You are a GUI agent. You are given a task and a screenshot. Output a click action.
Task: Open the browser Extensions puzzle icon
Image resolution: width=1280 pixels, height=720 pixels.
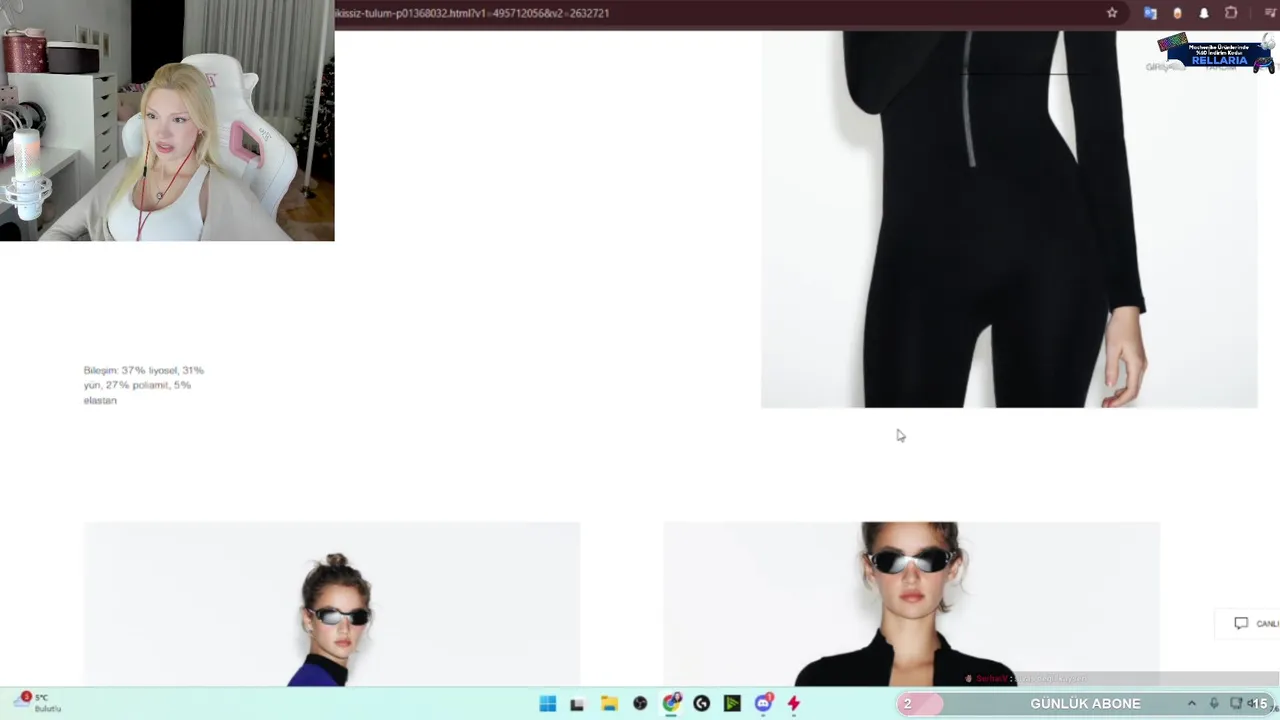click(1231, 13)
